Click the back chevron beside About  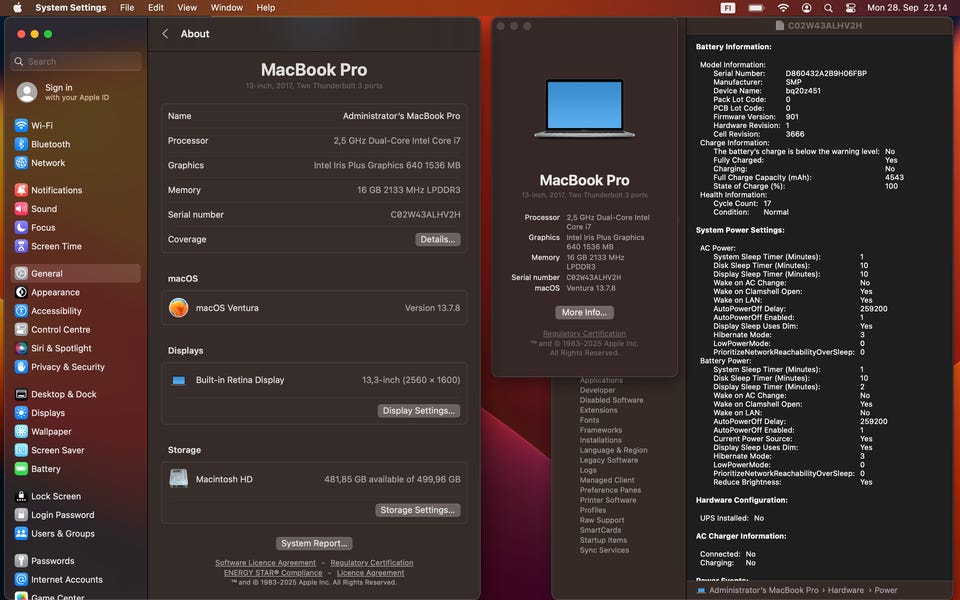click(165, 34)
